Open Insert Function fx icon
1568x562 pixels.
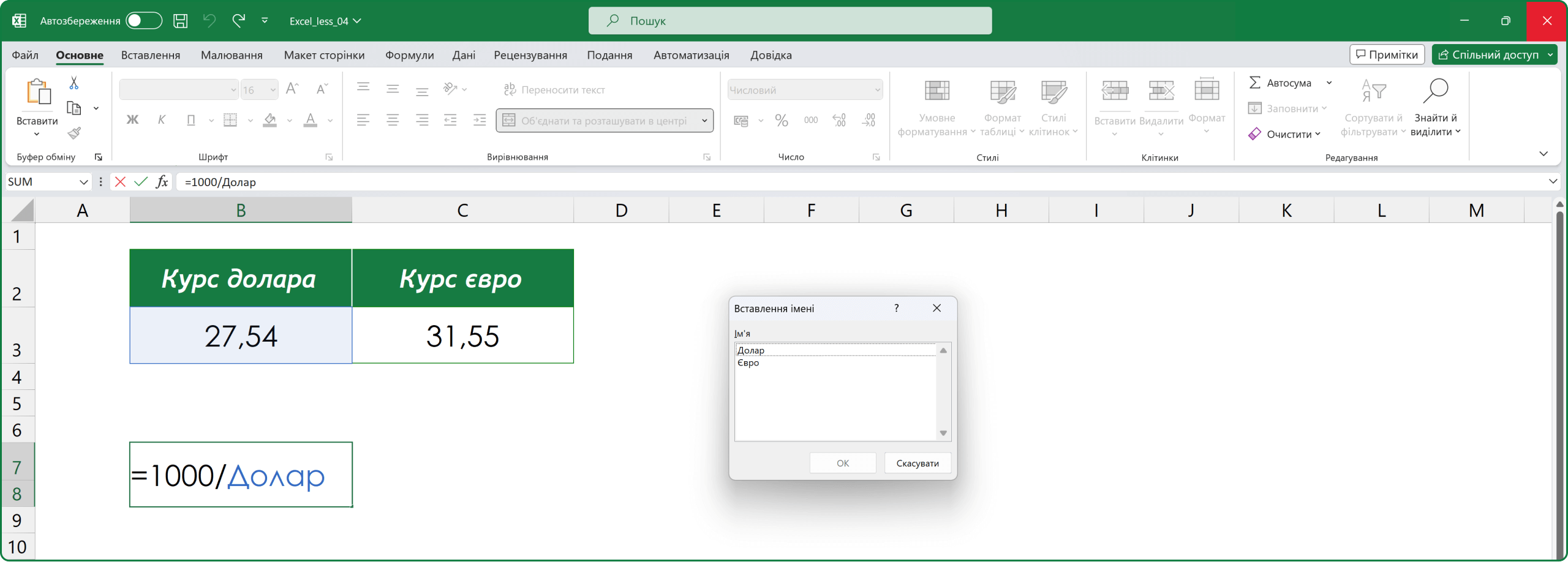[162, 182]
